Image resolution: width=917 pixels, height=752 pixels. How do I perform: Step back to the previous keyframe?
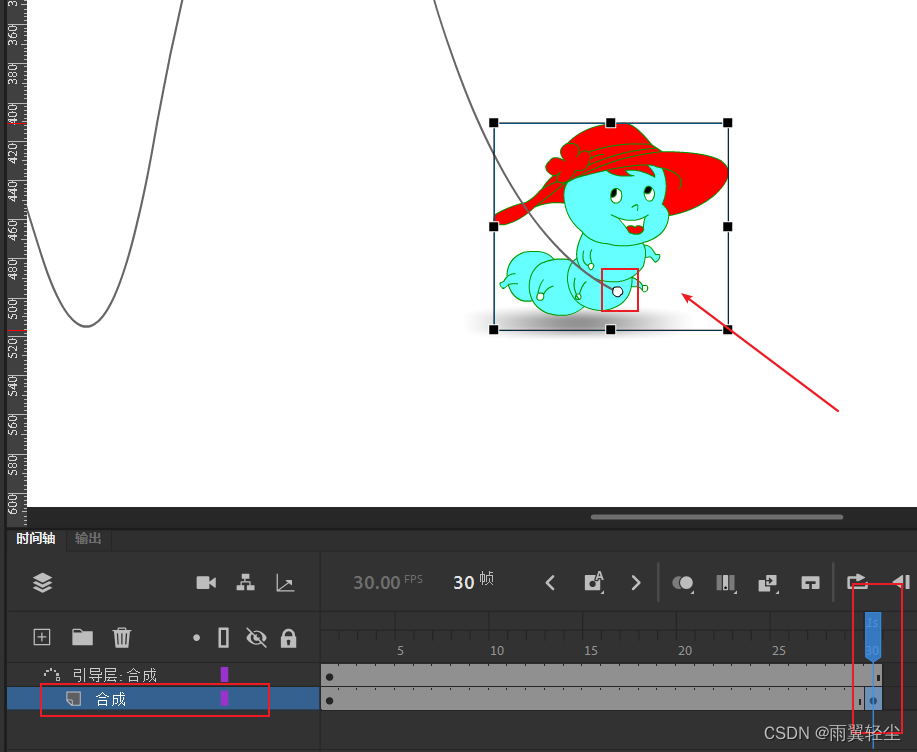click(x=550, y=582)
